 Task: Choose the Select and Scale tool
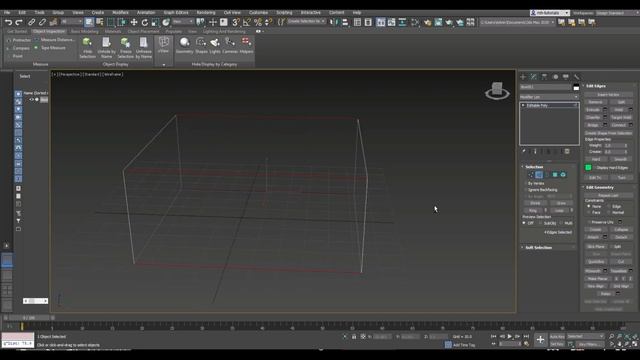pyautogui.click(x=155, y=22)
